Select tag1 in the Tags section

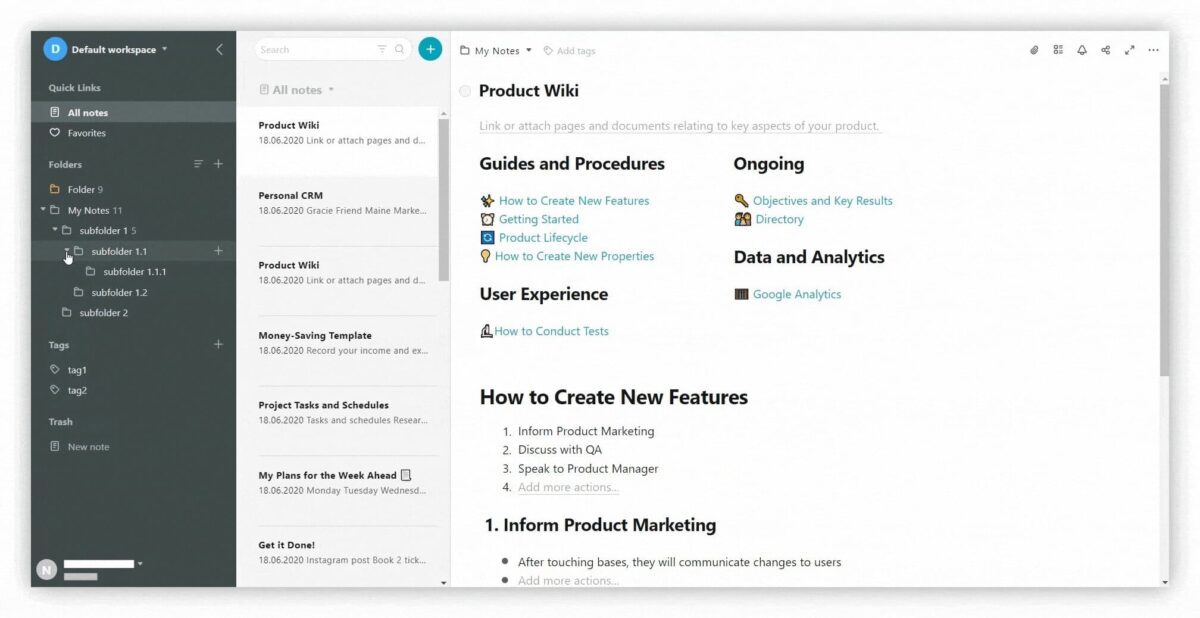click(x=77, y=370)
